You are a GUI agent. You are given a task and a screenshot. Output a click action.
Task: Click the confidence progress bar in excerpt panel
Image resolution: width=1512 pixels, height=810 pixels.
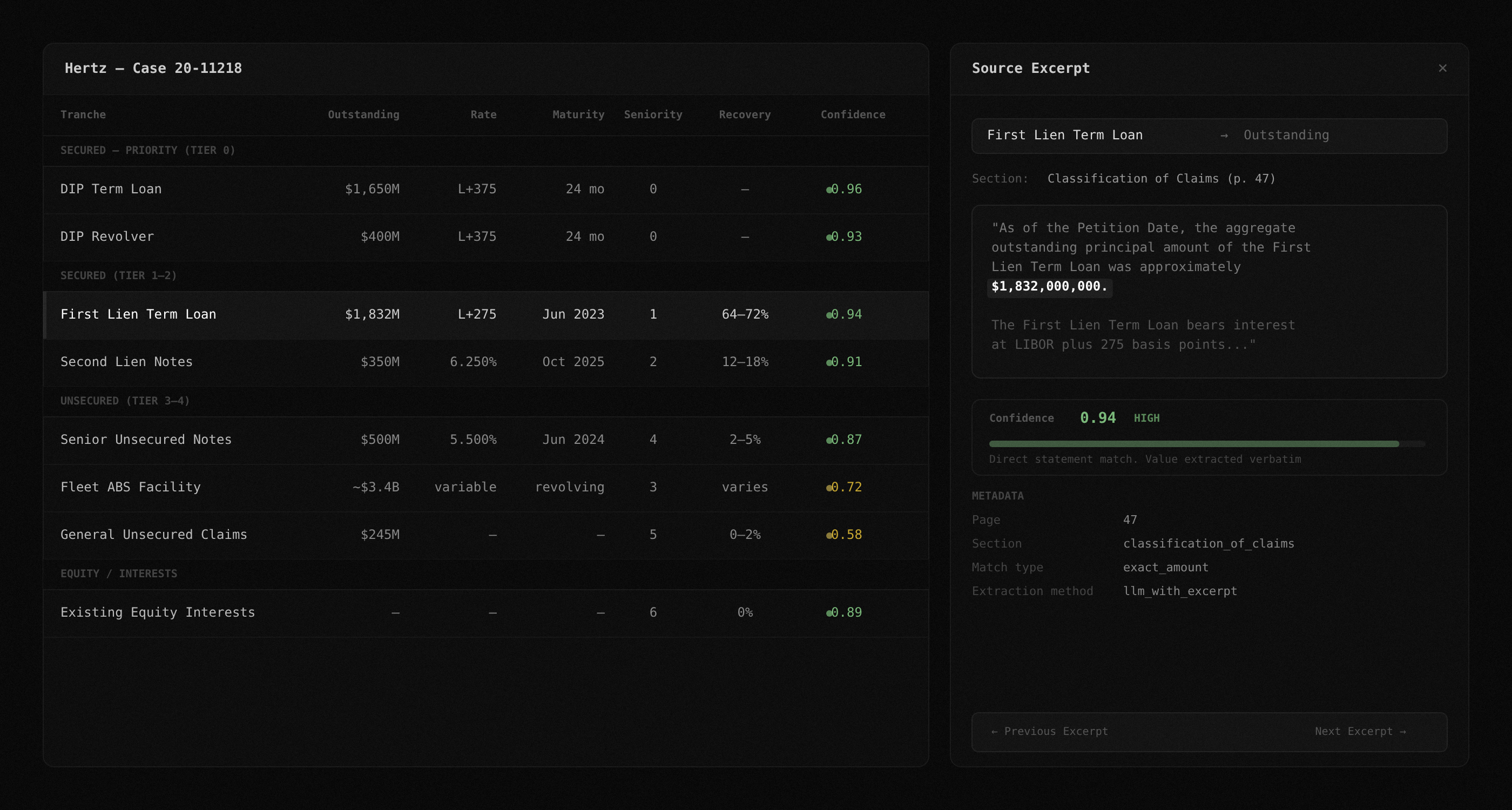pyautogui.click(x=1207, y=444)
